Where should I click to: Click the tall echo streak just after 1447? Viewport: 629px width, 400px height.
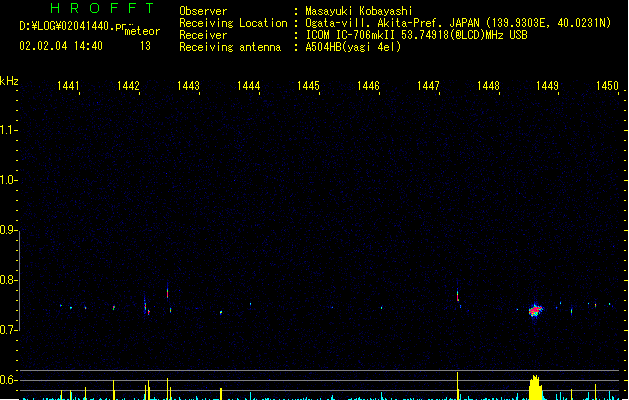(x=458, y=294)
